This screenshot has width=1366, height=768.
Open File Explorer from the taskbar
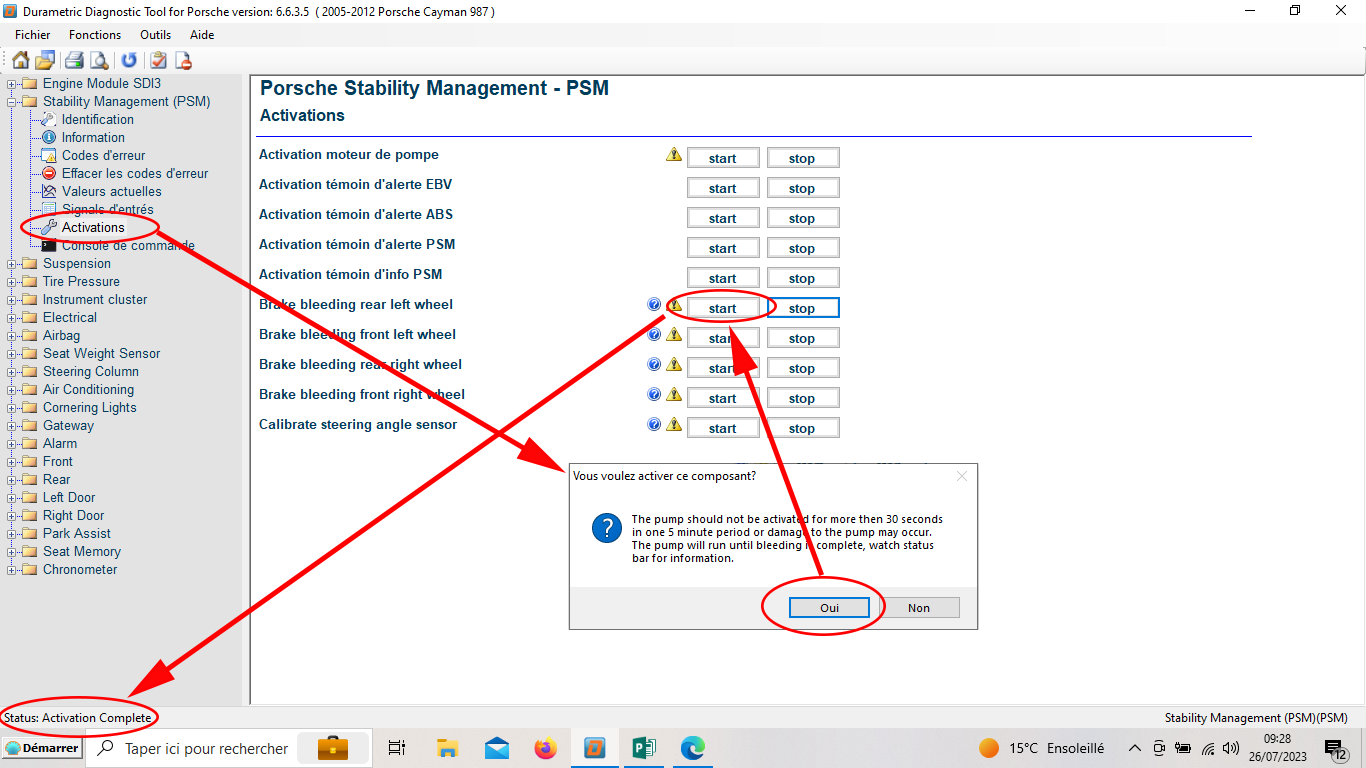click(x=447, y=747)
